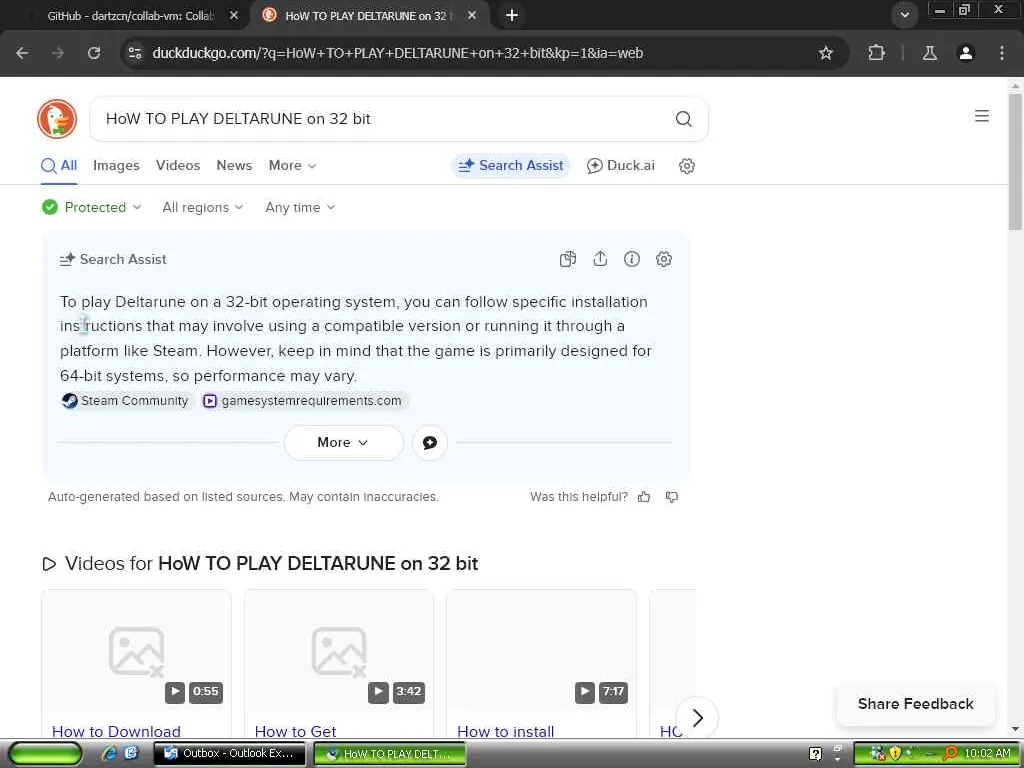
Task: Switch to the News tab
Action: (234, 166)
